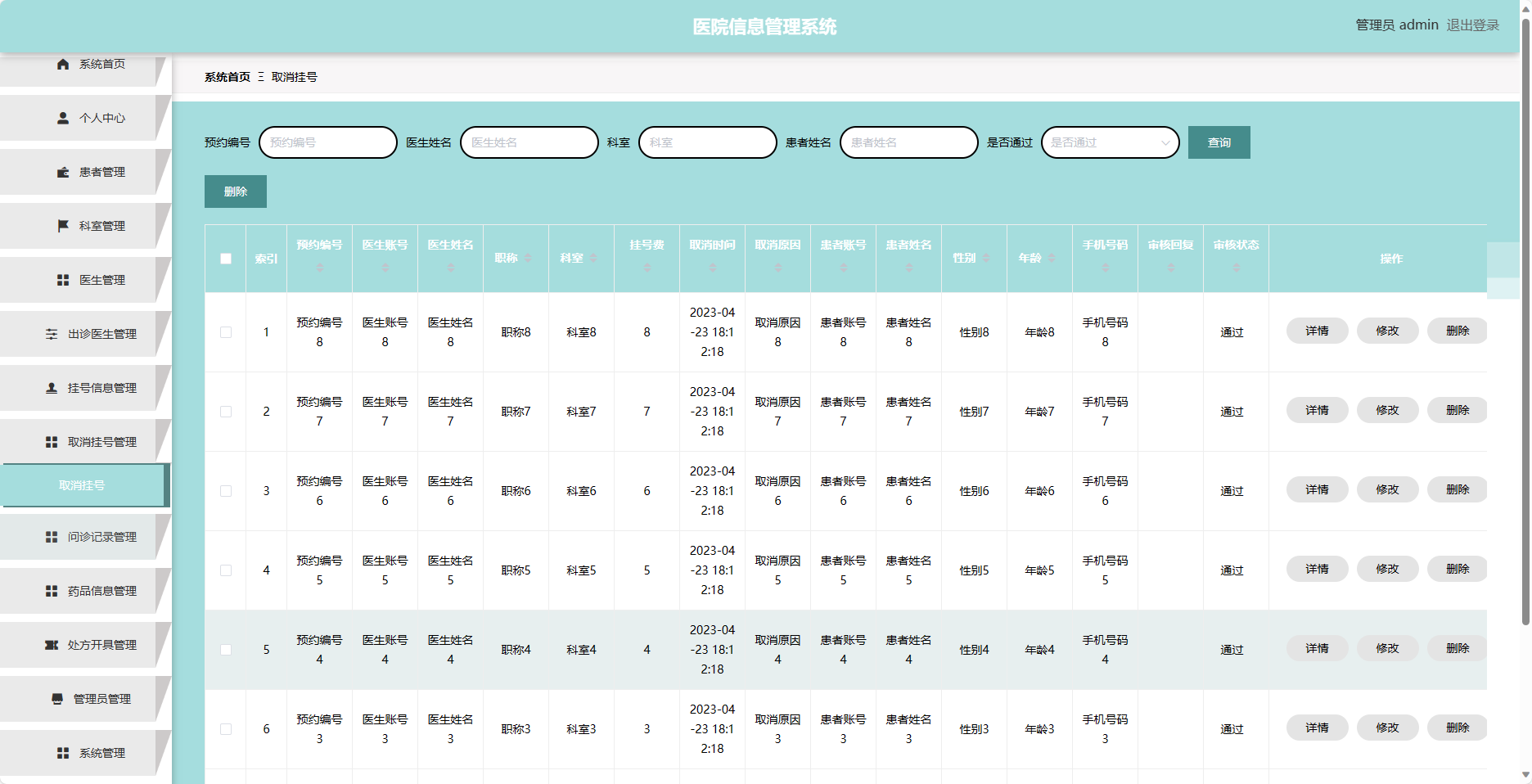The height and width of the screenshot is (784, 1532).
Task: Click the 查询 search button
Action: (1219, 142)
